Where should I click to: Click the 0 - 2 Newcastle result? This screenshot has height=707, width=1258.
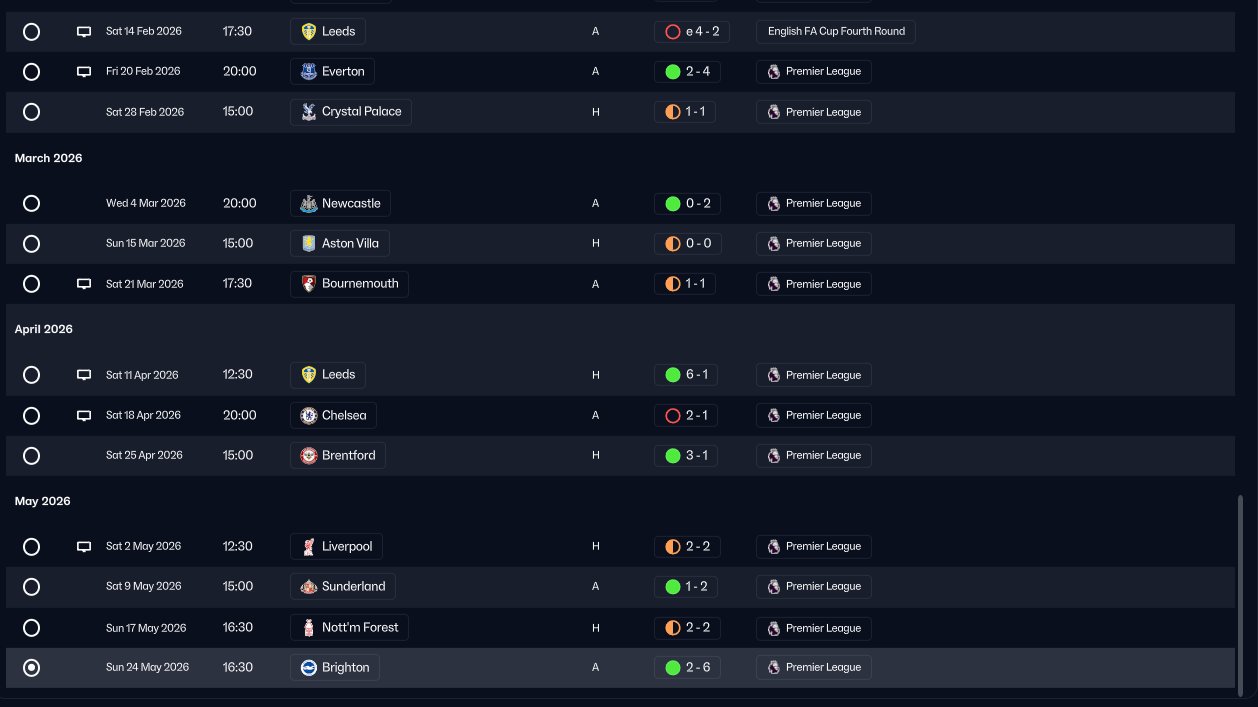point(686,204)
